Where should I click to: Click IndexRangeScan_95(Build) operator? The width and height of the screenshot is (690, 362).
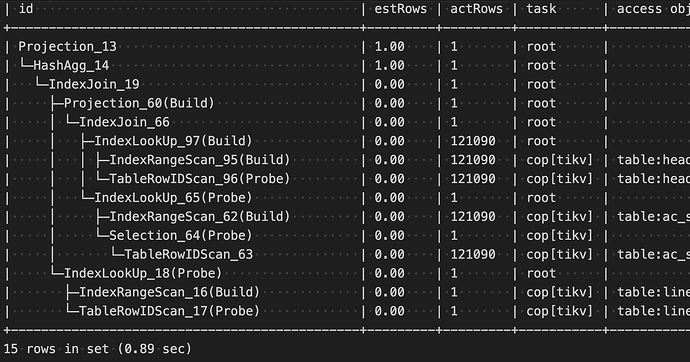click(200, 160)
